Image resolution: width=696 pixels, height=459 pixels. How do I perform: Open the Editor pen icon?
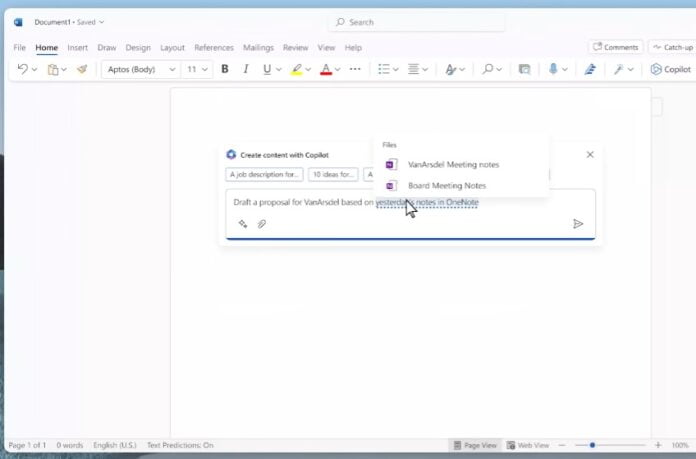589,69
